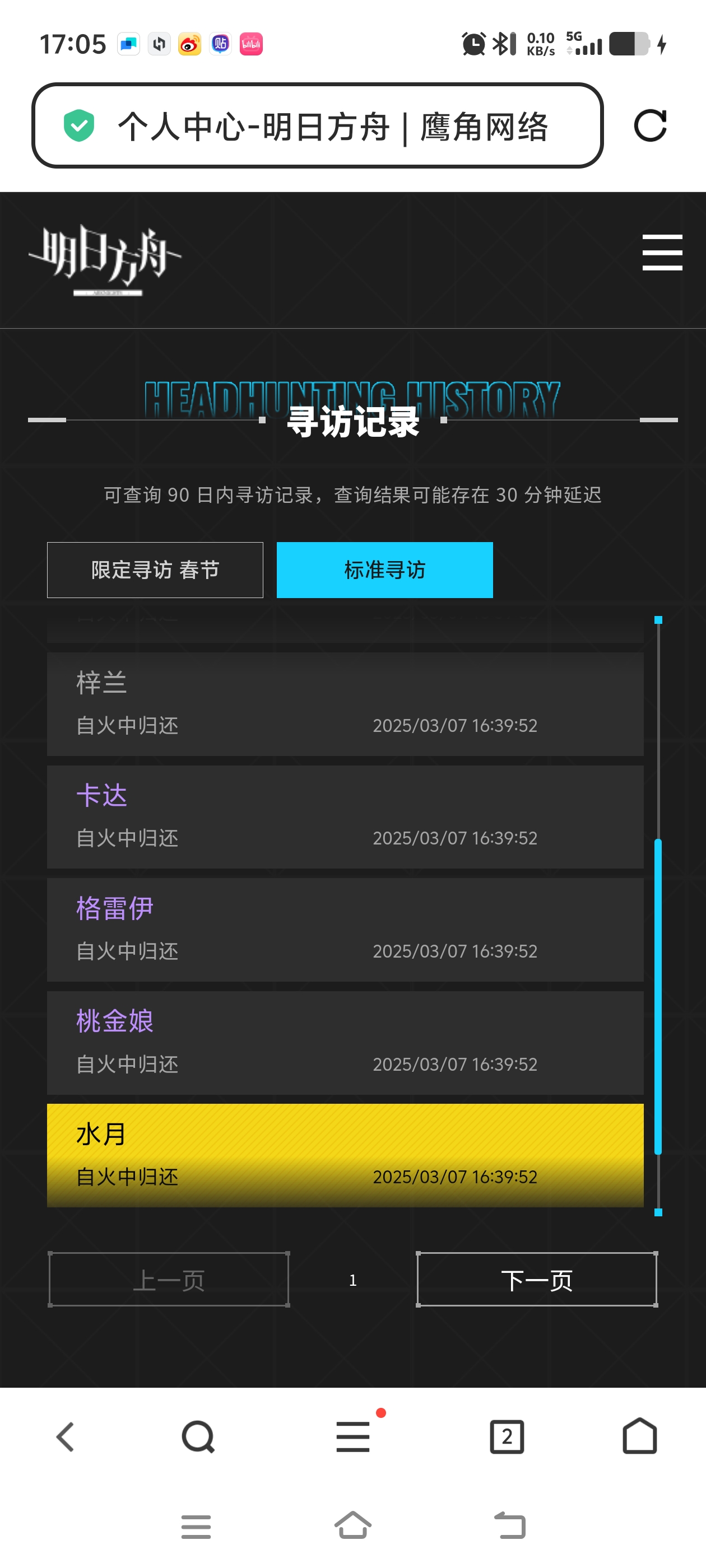The height and width of the screenshot is (1568, 706).
Task: Go to next page 下一页
Action: pyautogui.click(x=537, y=1280)
